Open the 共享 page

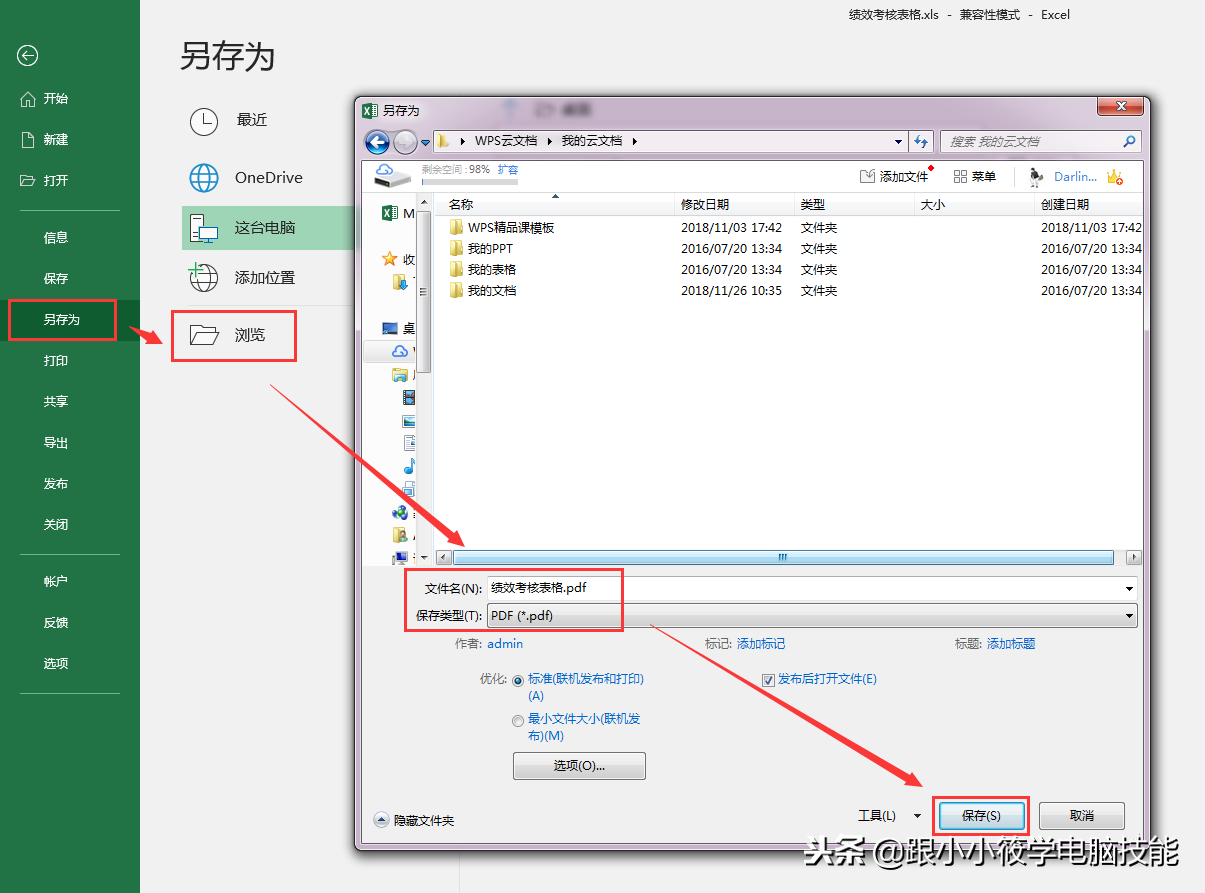click(56, 402)
